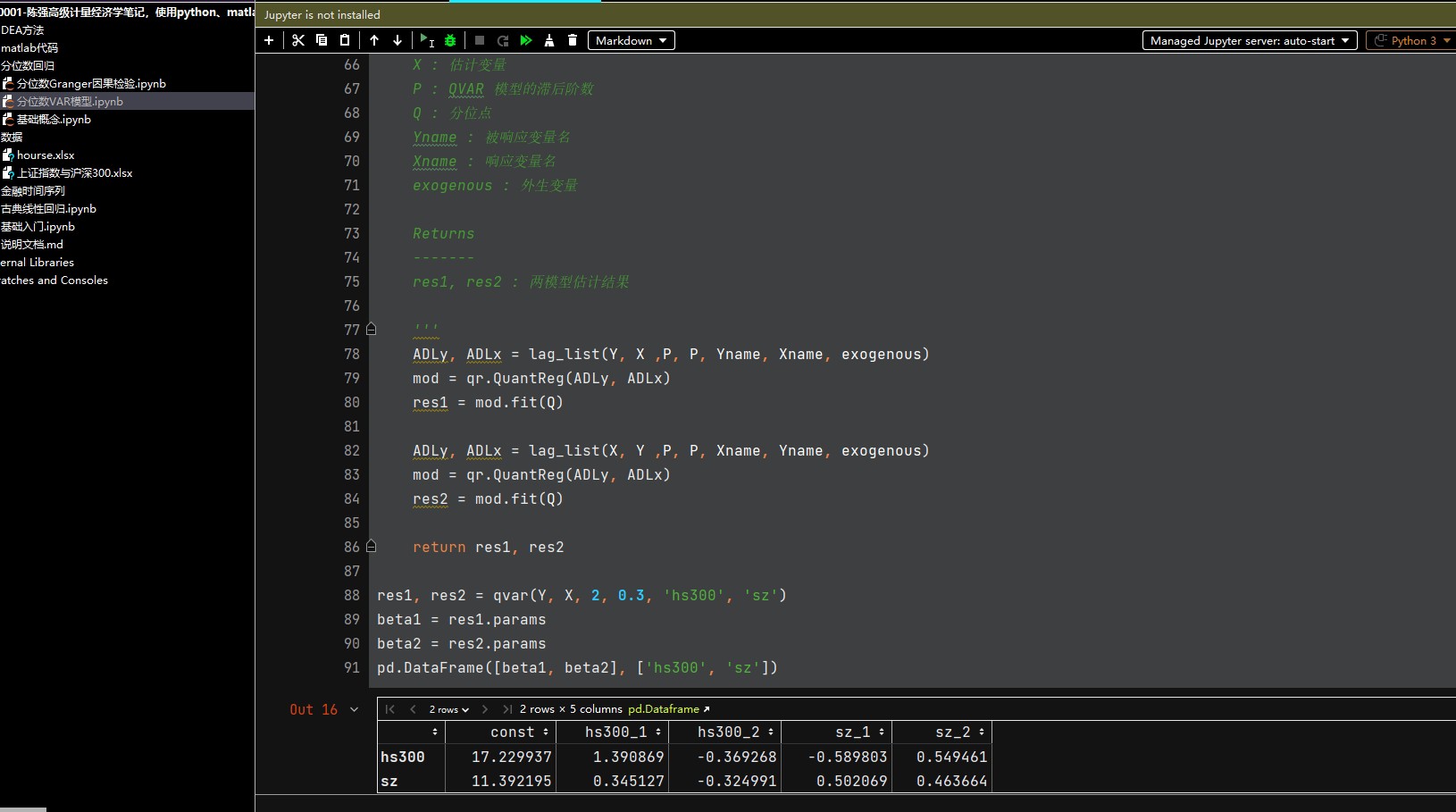
Task: Clear all outputs with broom icon
Action: point(549,40)
